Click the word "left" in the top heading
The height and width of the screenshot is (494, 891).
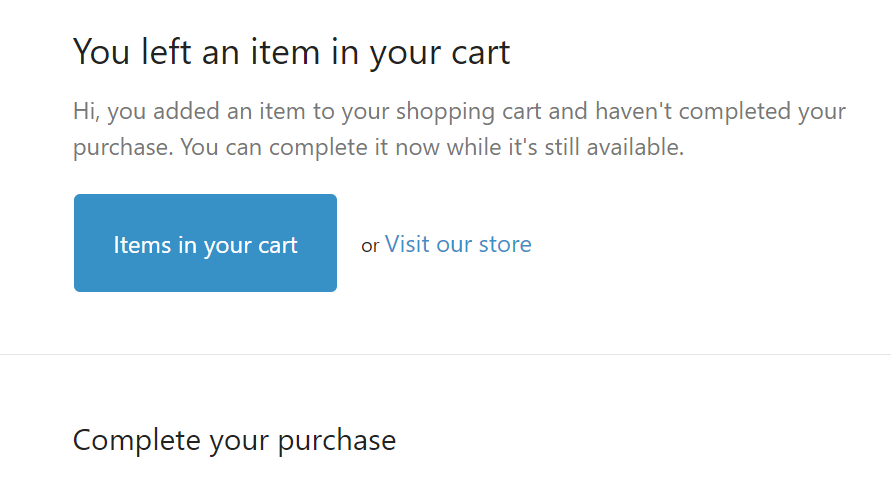[x=165, y=51]
